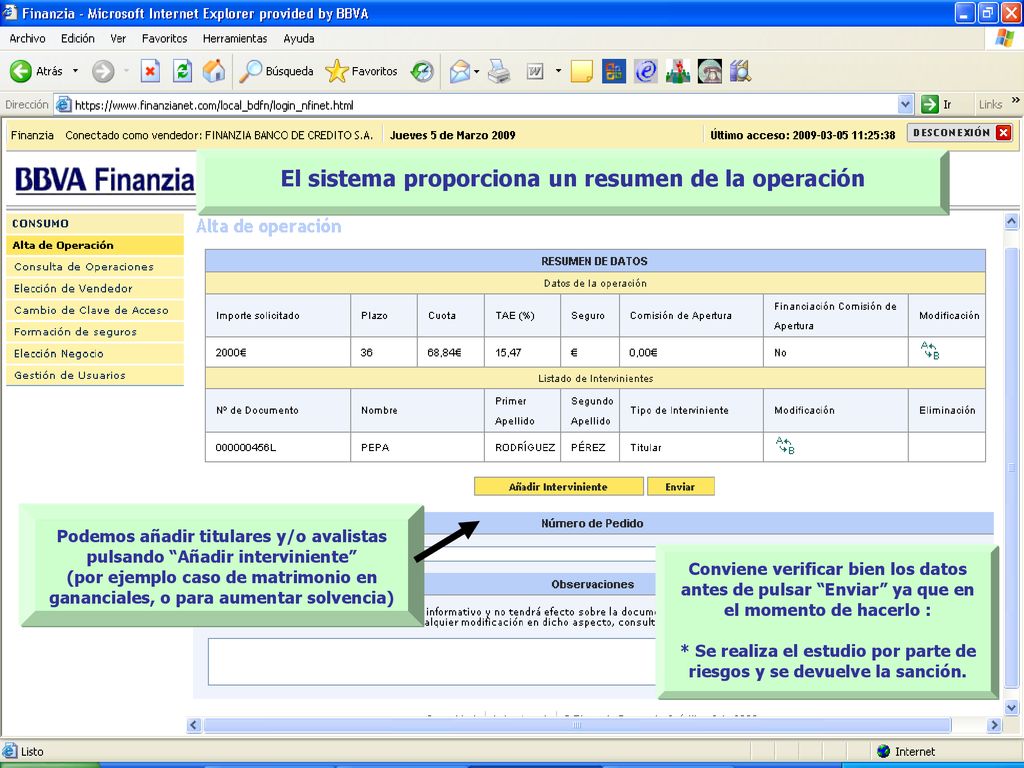The height and width of the screenshot is (768, 1024).
Task: Open the Edit with Word dropdown arrow
Action: pyautogui.click(x=558, y=71)
